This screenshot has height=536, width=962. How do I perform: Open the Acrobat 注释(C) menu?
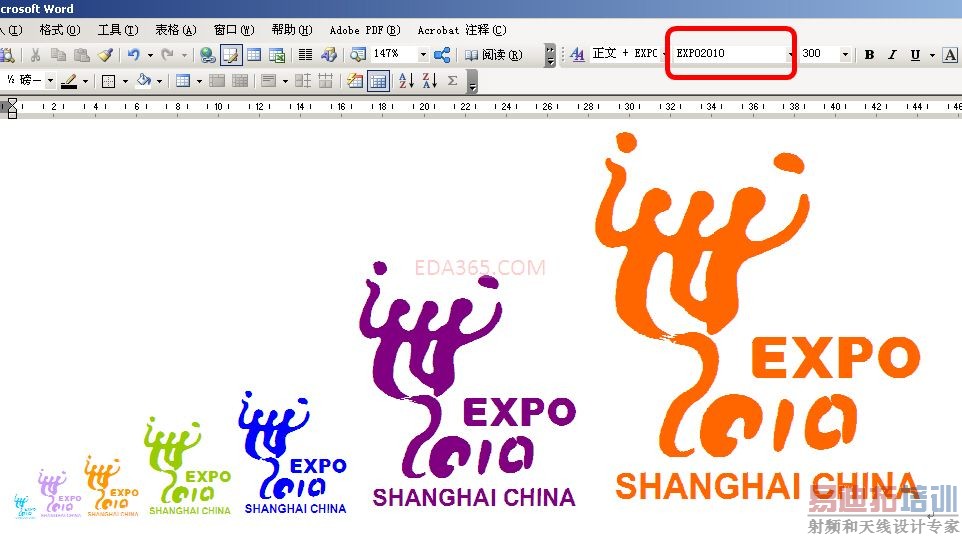pyautogui.click(x=462, y=29)
